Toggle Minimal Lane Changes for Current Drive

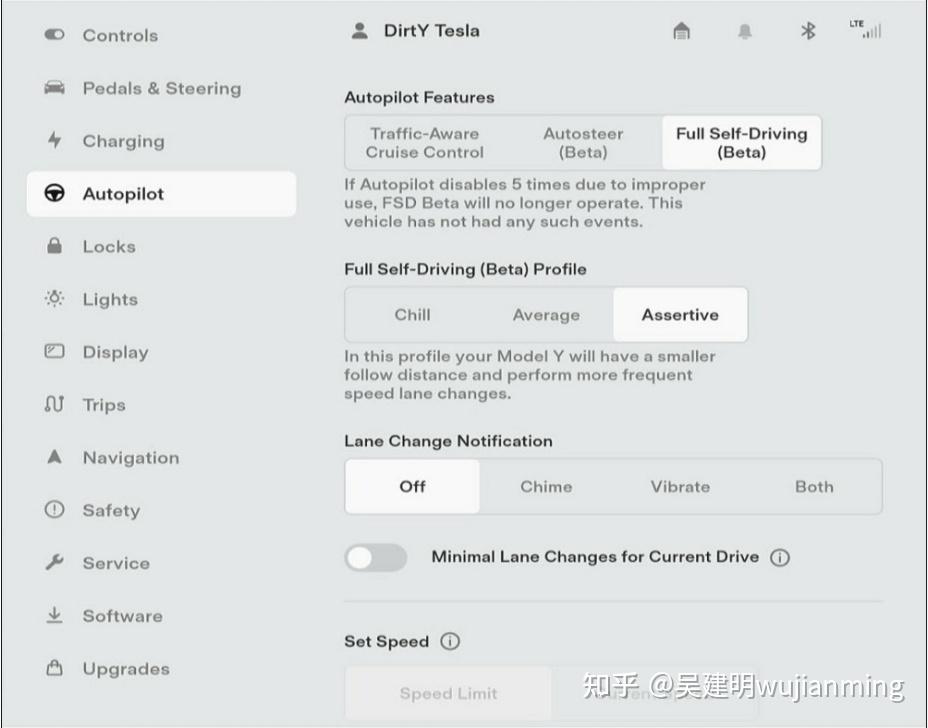(376, 558)
